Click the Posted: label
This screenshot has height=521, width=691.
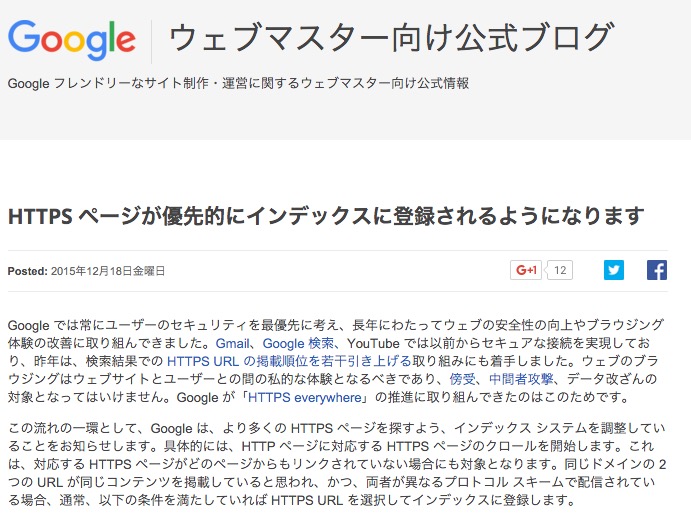27,271
